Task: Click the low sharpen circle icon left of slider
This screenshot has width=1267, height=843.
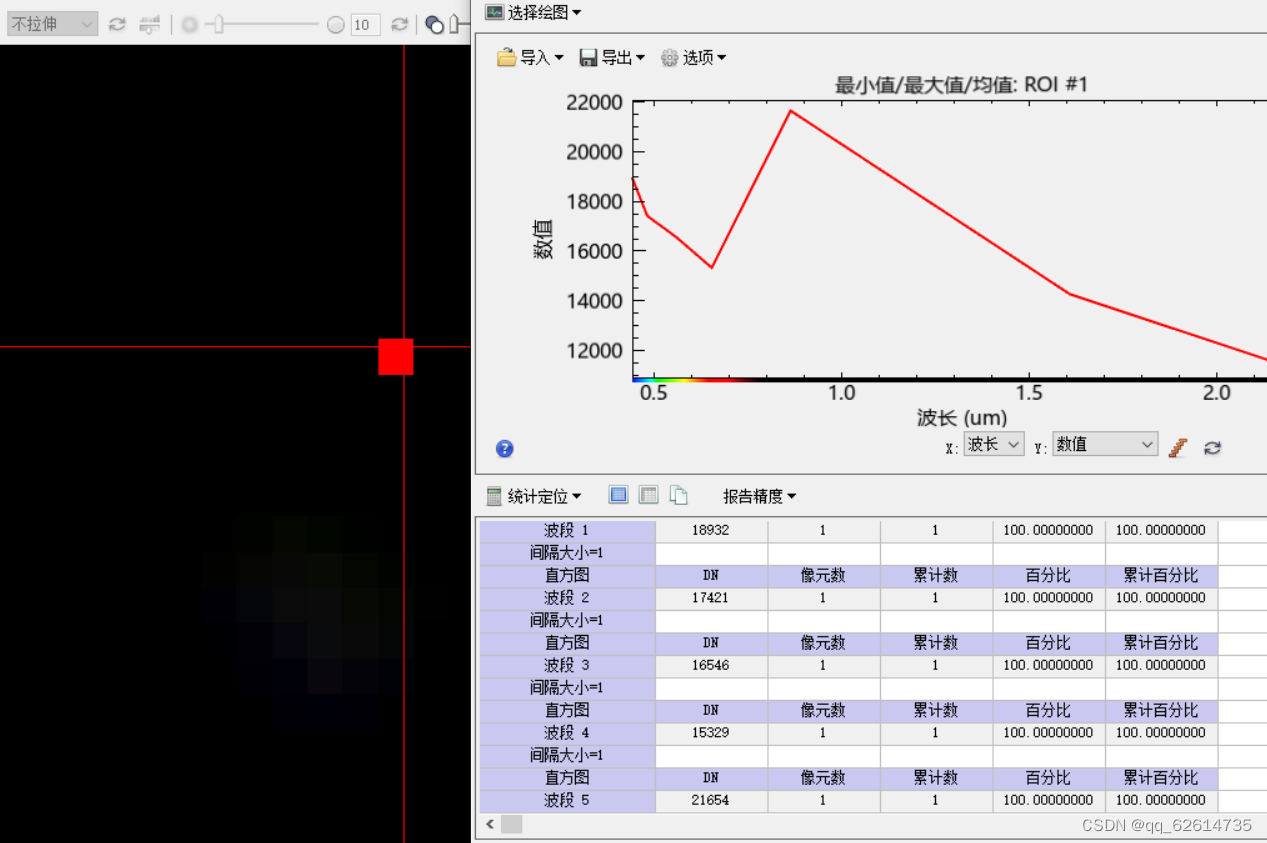Action: (189, 24)
